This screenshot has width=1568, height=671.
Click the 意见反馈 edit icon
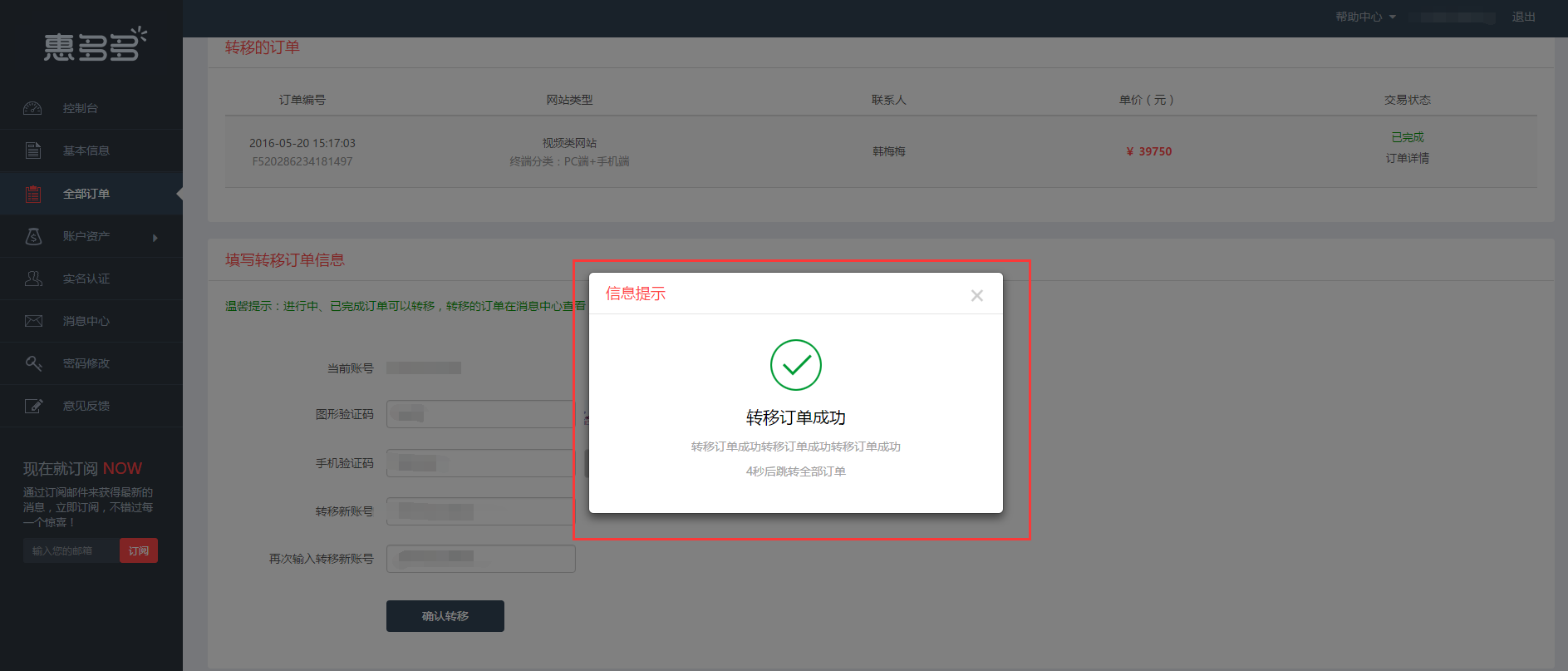click(x=32, y=406)
